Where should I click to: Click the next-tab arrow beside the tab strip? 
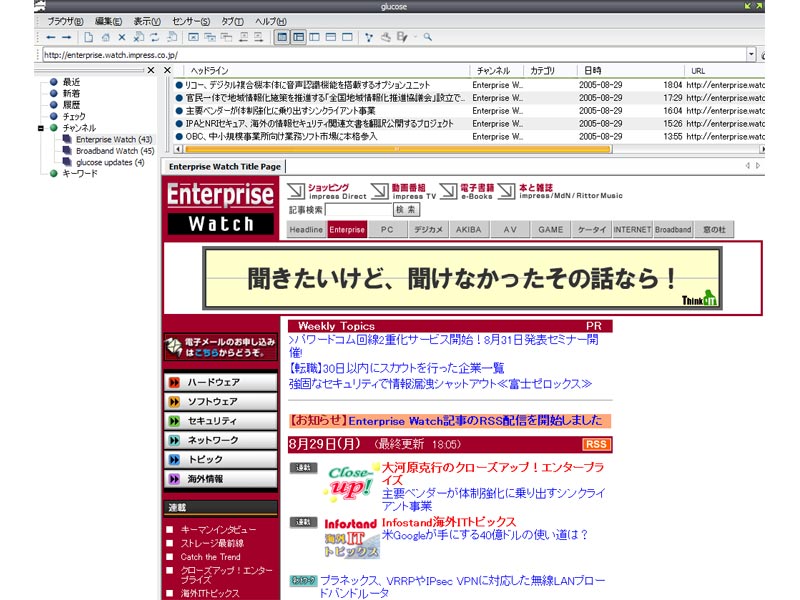(758, 166)
